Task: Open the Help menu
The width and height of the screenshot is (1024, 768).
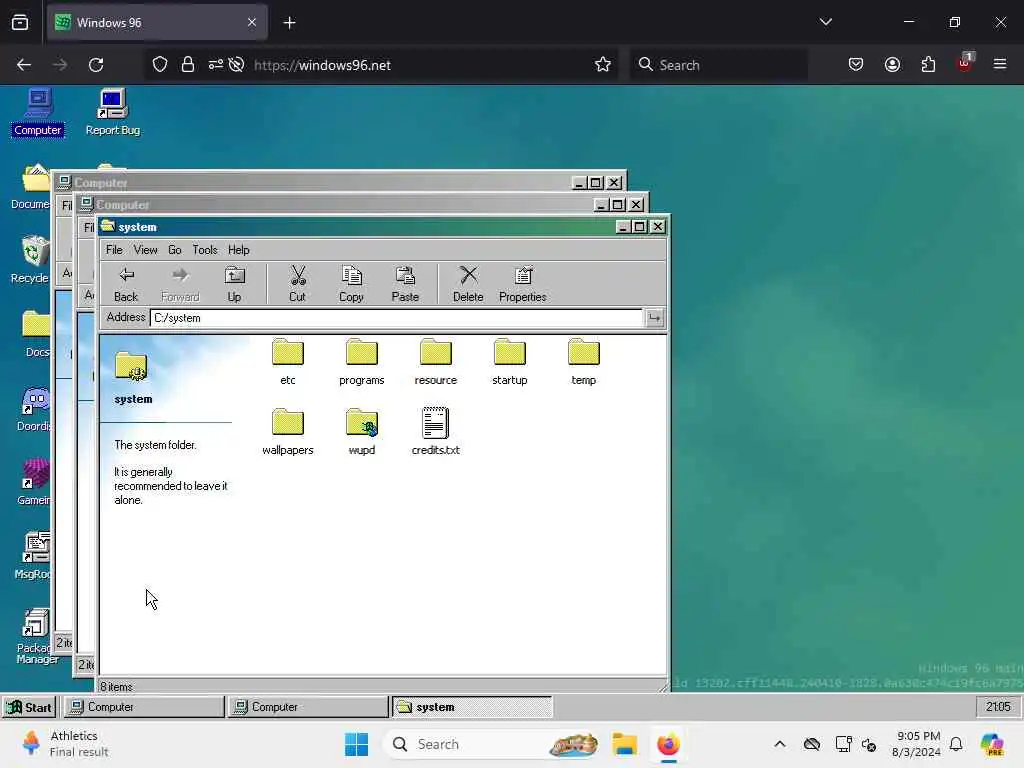Action: click(238, 250)
